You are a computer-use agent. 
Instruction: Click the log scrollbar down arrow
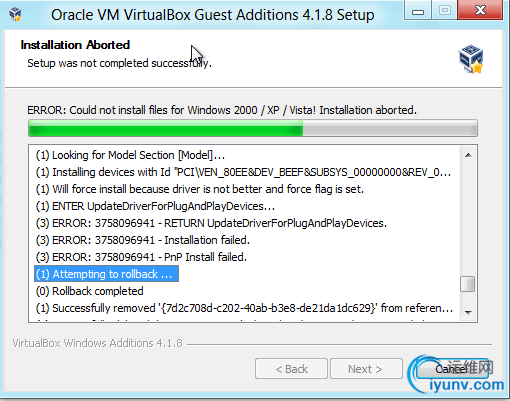click(x=468, y=312)
